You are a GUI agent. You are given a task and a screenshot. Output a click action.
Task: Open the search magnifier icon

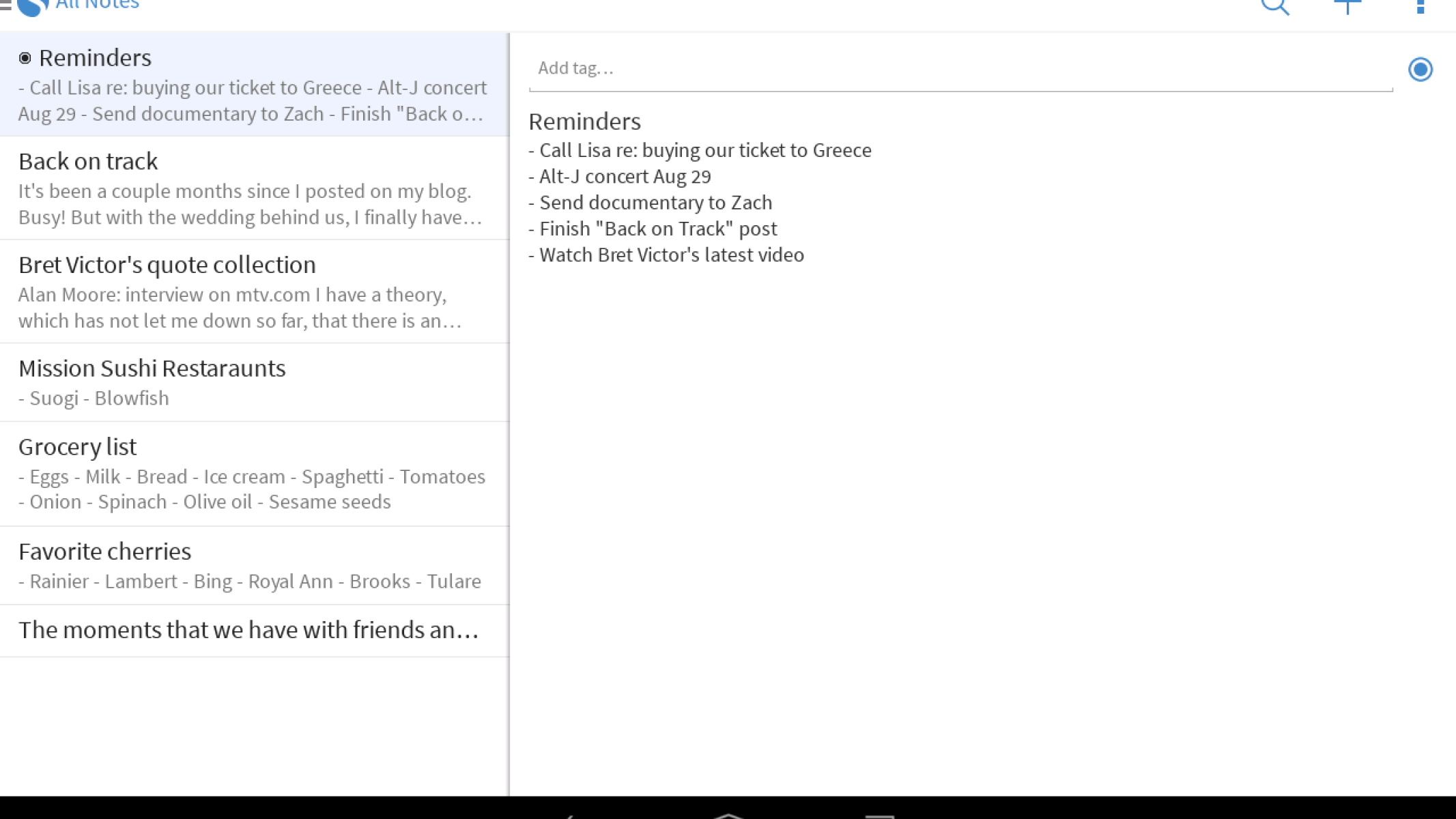tap(1274, 6)
